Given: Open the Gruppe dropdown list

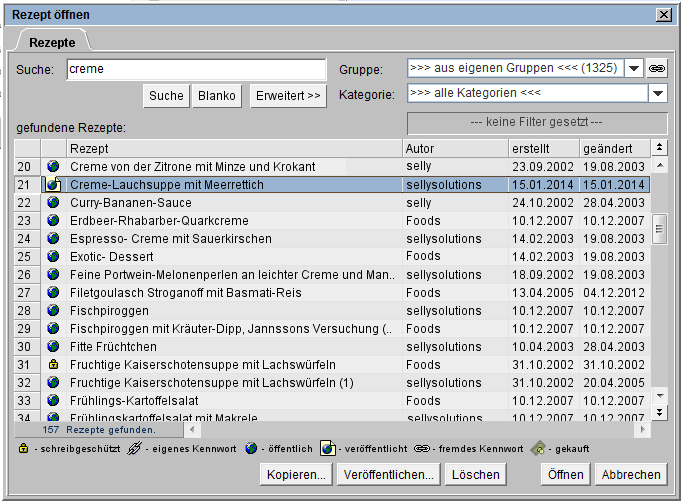Looking at the screenshot, I should tap(634, 69).
